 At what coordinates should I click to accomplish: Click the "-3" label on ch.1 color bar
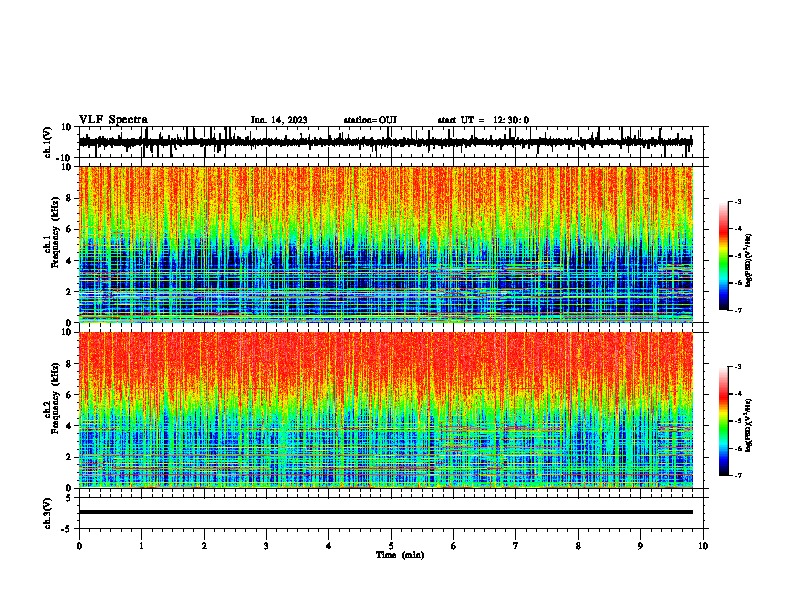[x=738, y=201]
